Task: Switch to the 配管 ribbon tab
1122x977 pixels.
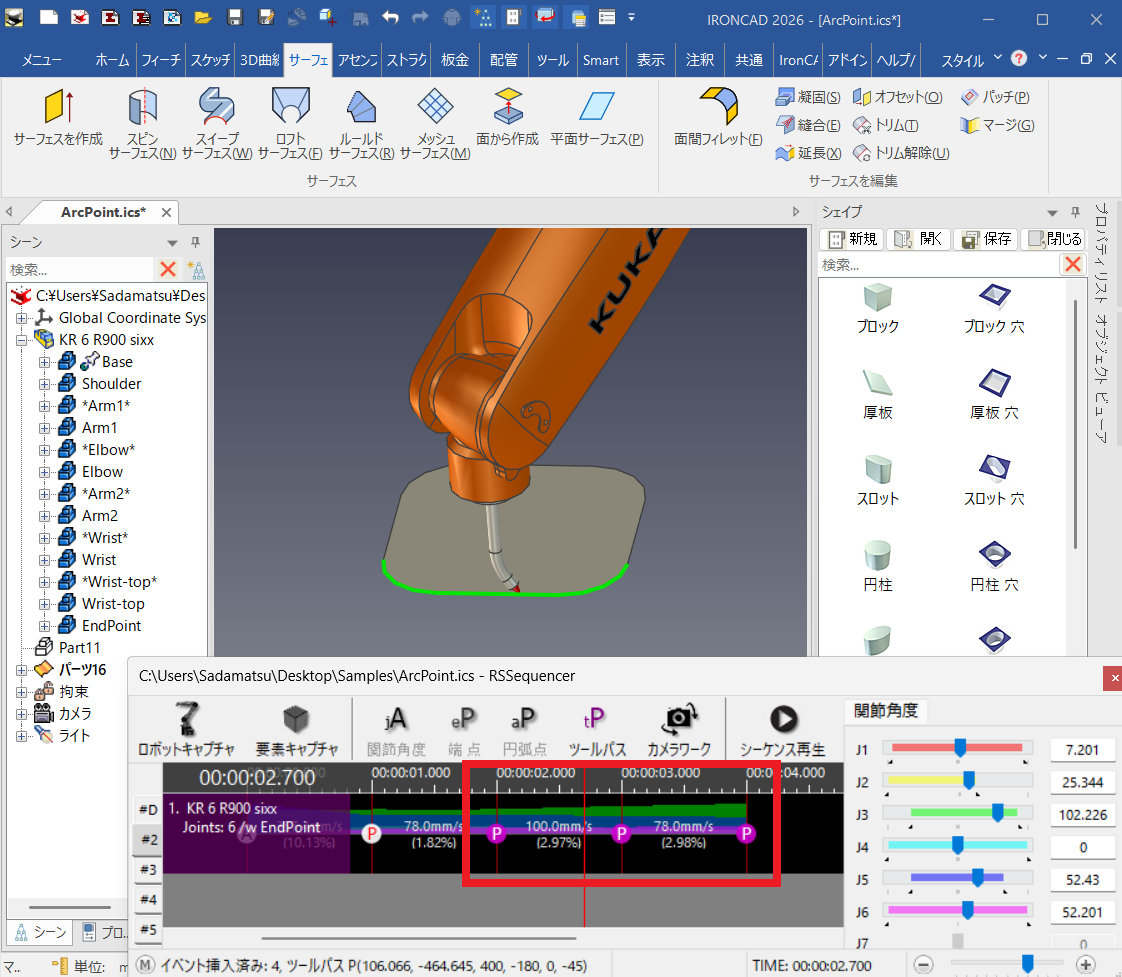Action: [x=504, y=60]
